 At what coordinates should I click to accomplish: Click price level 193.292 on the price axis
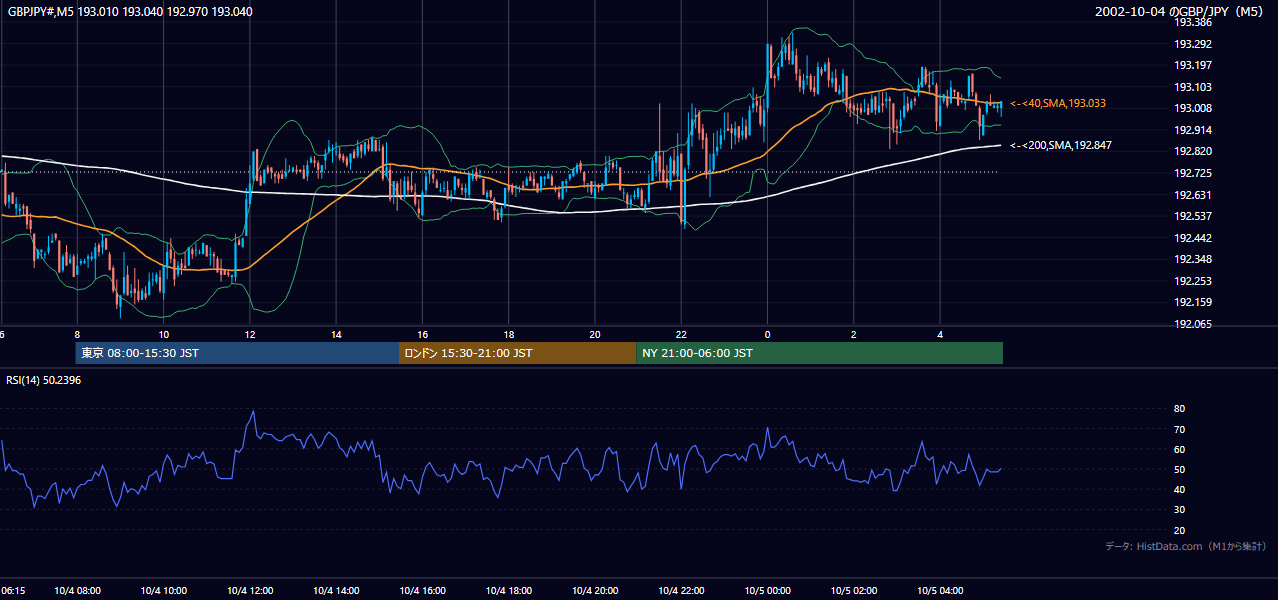point(1192,44)
